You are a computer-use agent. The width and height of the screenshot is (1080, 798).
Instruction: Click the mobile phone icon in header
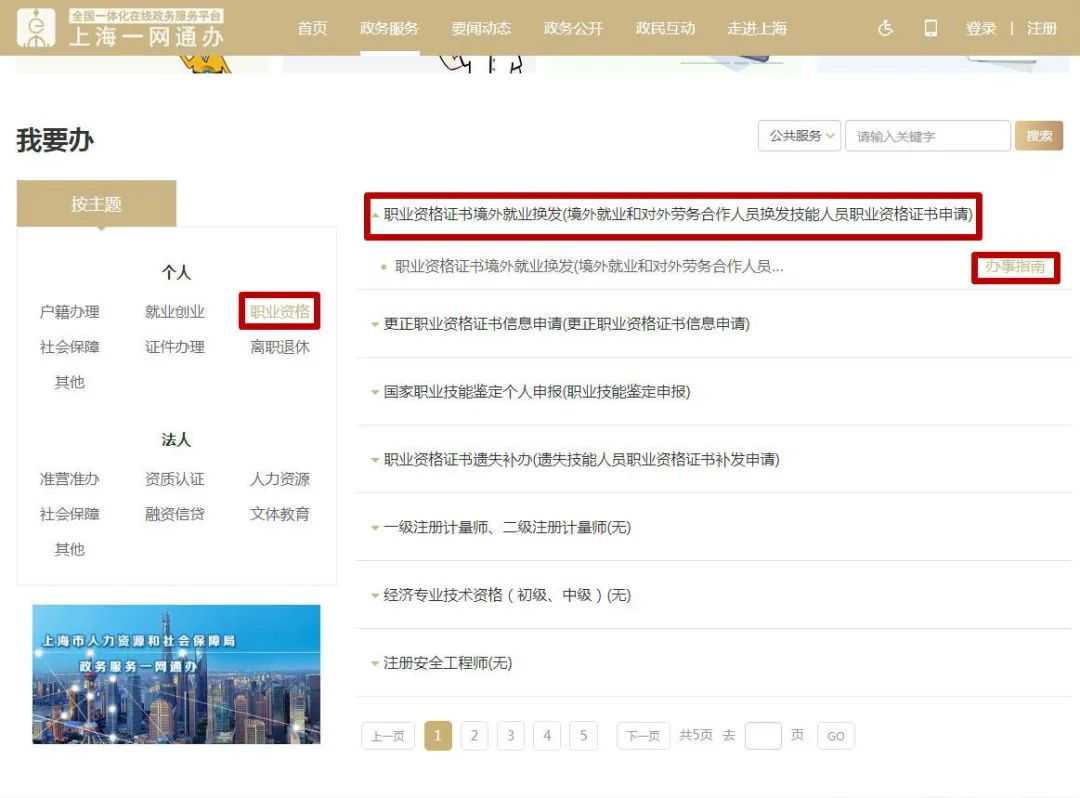[x=930, y=28]
